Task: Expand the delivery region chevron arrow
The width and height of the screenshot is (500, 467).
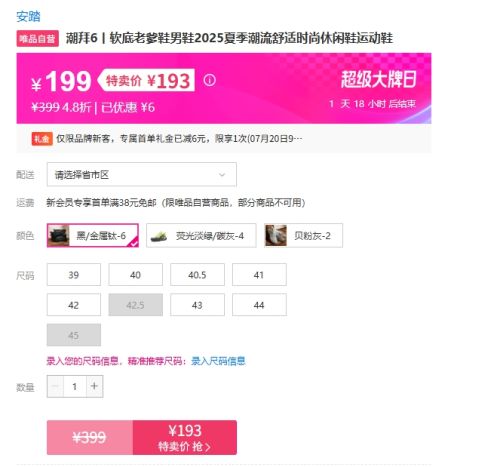Action: 222,175
